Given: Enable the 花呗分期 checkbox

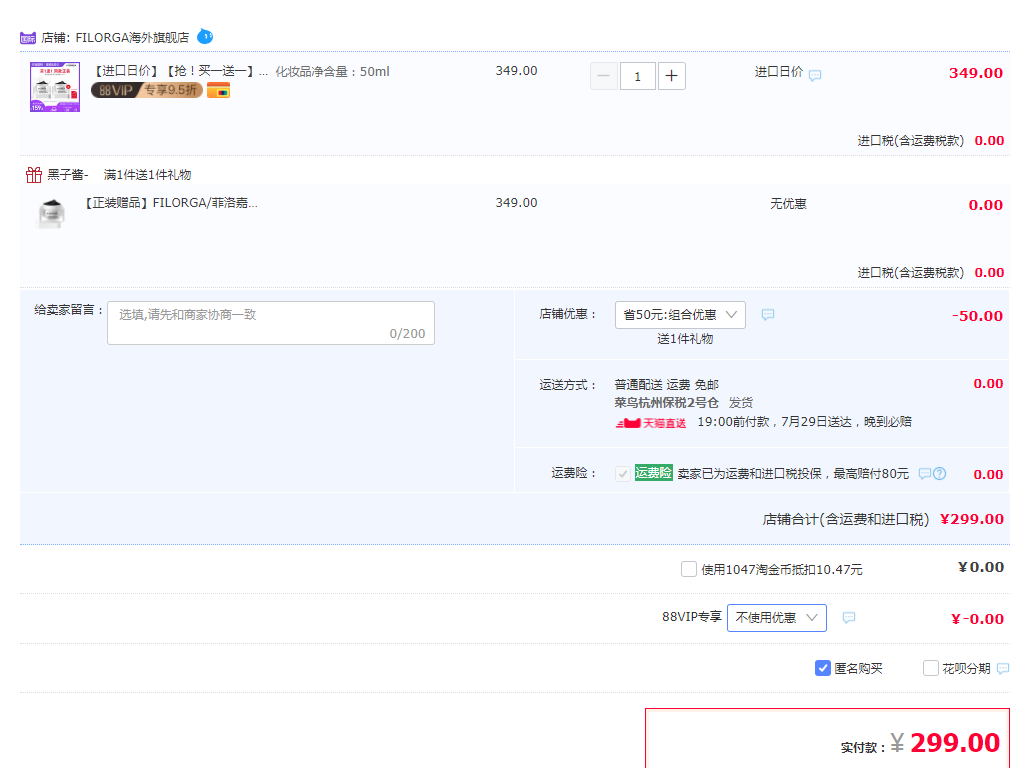Looking at the screenshot, I should tap(931, 668).
